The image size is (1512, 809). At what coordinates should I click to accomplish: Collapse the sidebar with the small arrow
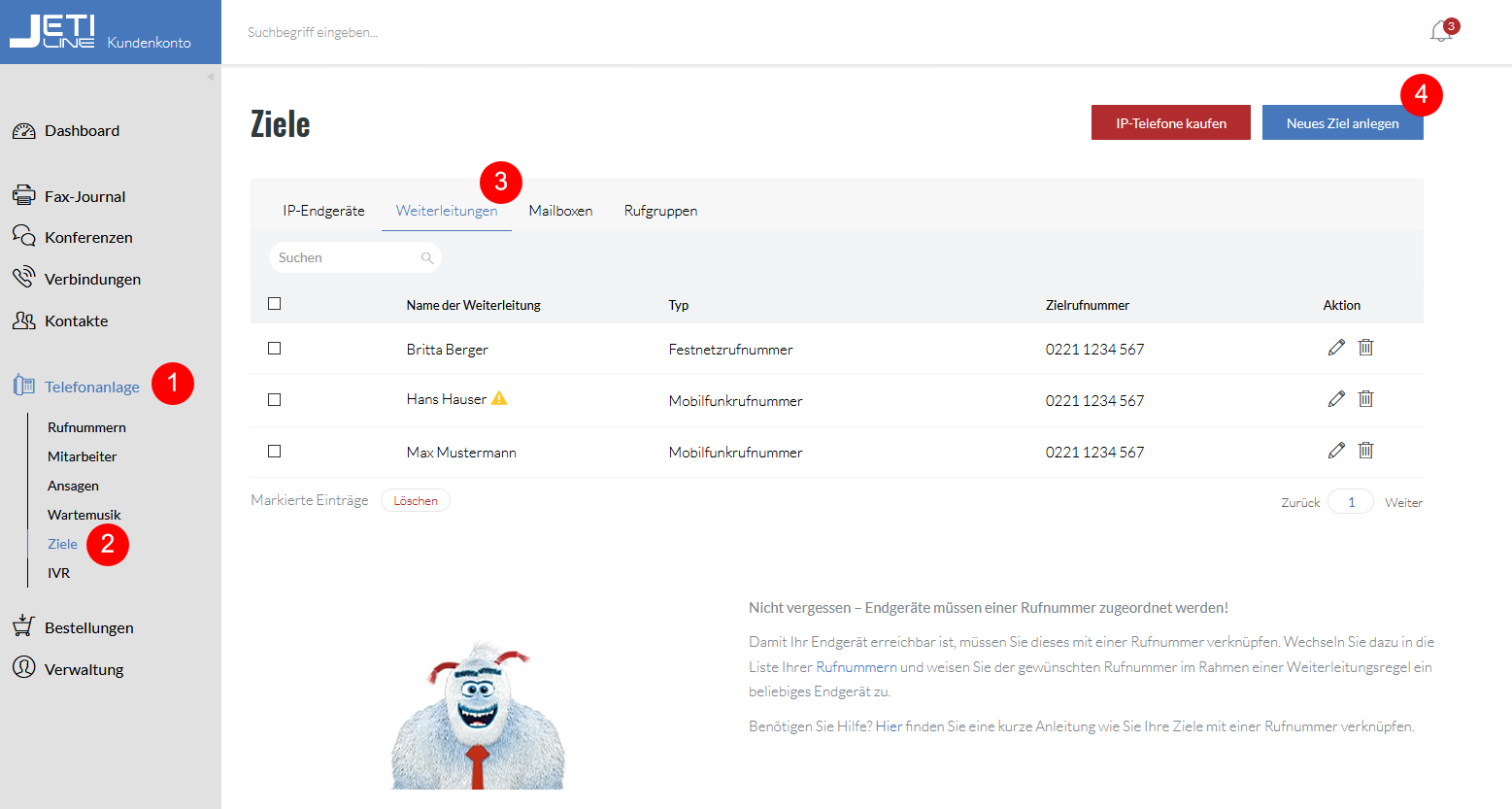pyautogui.click(x=210, y=77)
